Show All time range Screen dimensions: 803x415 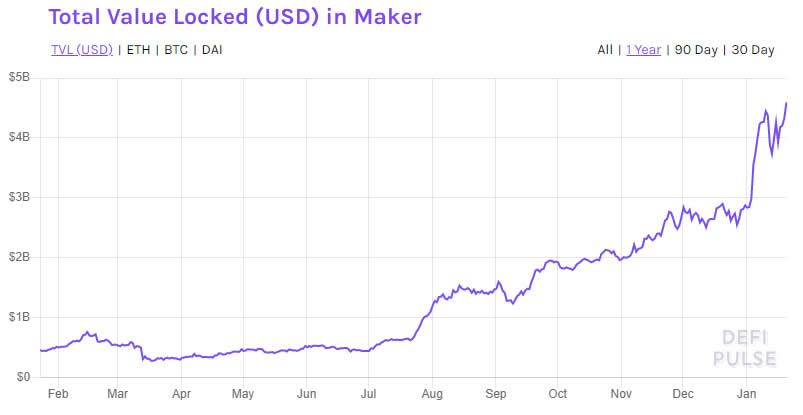[x=605, y=50]
